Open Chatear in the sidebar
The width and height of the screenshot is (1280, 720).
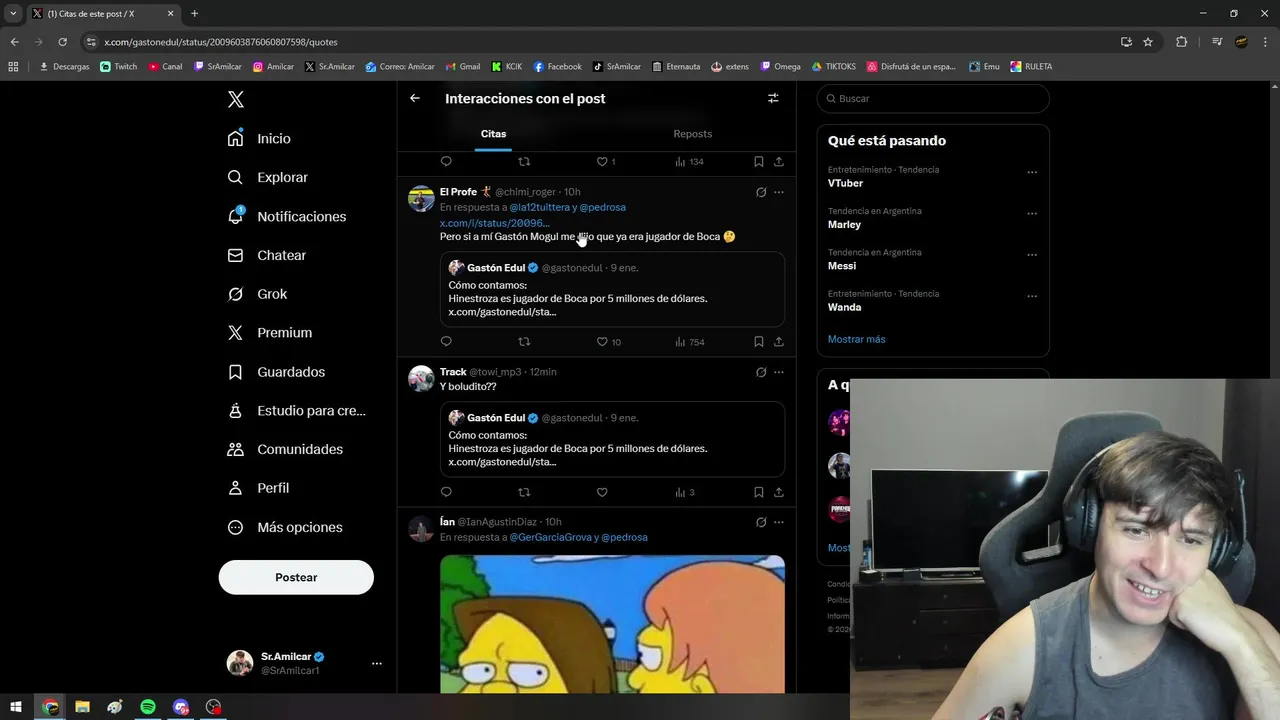267,255
